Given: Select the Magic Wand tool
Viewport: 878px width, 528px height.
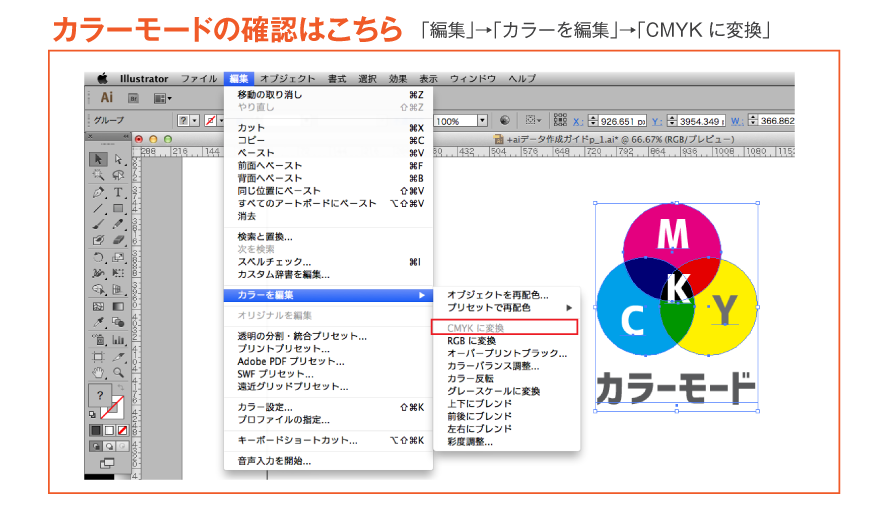Looking at the screenshot, I should [98, 175].
